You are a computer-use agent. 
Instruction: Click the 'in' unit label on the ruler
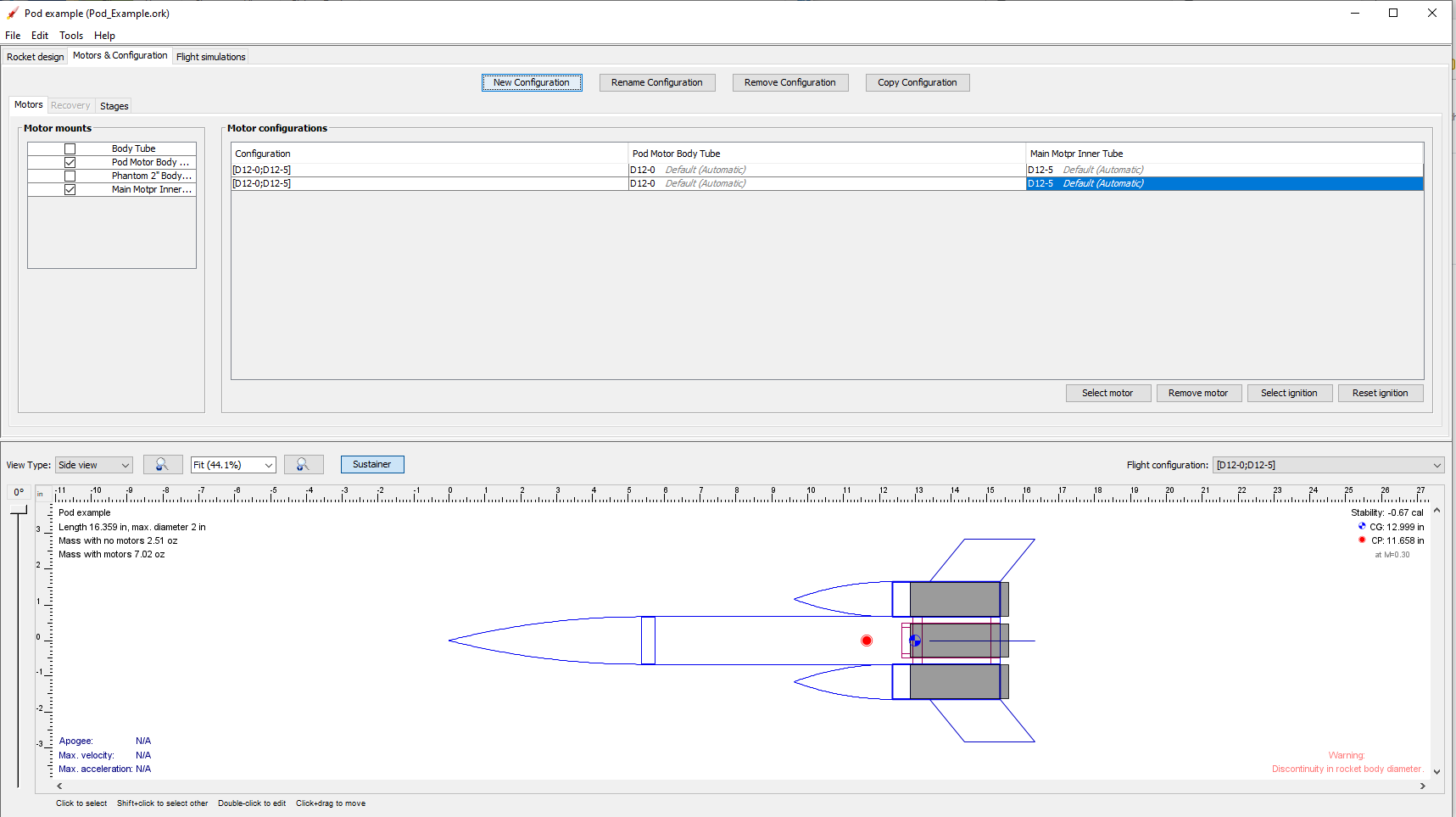(40, 493)
